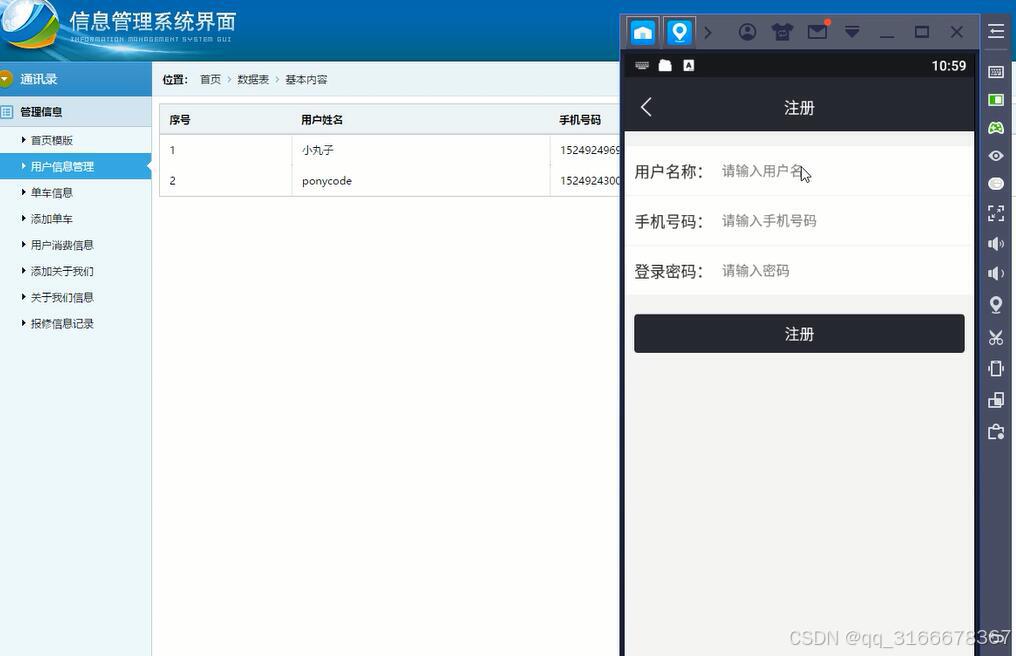Click the globe logo of 信息管理系统界面
Screen dimensions: 1016x656
point(29,24)
